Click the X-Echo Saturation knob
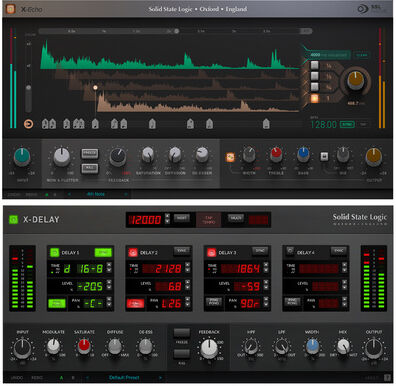Viewport: 396px width, 386px height. pyautogui.click(x=148, y=154)
